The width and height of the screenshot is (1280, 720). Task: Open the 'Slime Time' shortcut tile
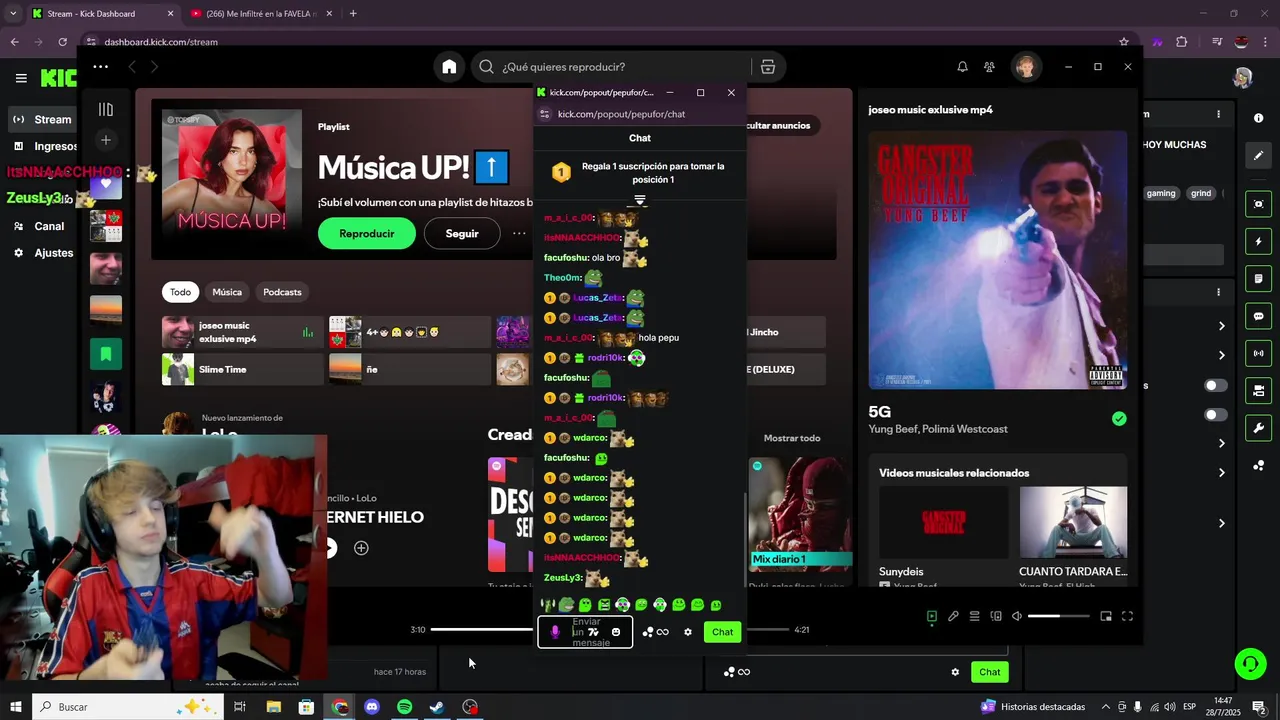[x=242, y=369]
